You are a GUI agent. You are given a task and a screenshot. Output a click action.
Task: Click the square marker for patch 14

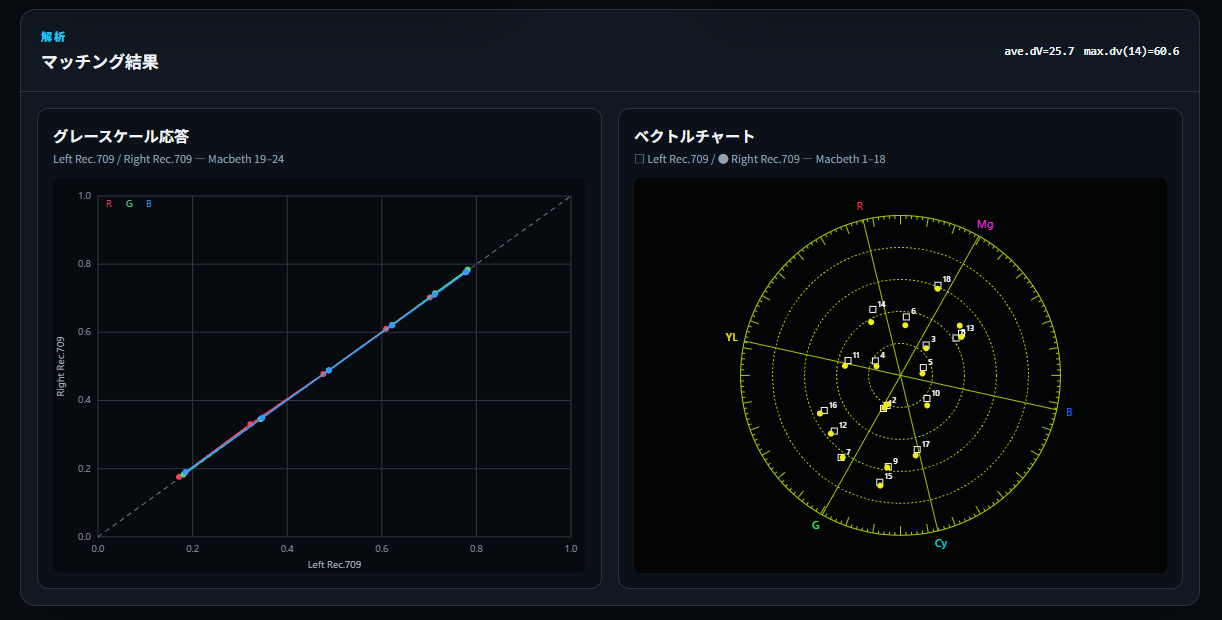873,310
